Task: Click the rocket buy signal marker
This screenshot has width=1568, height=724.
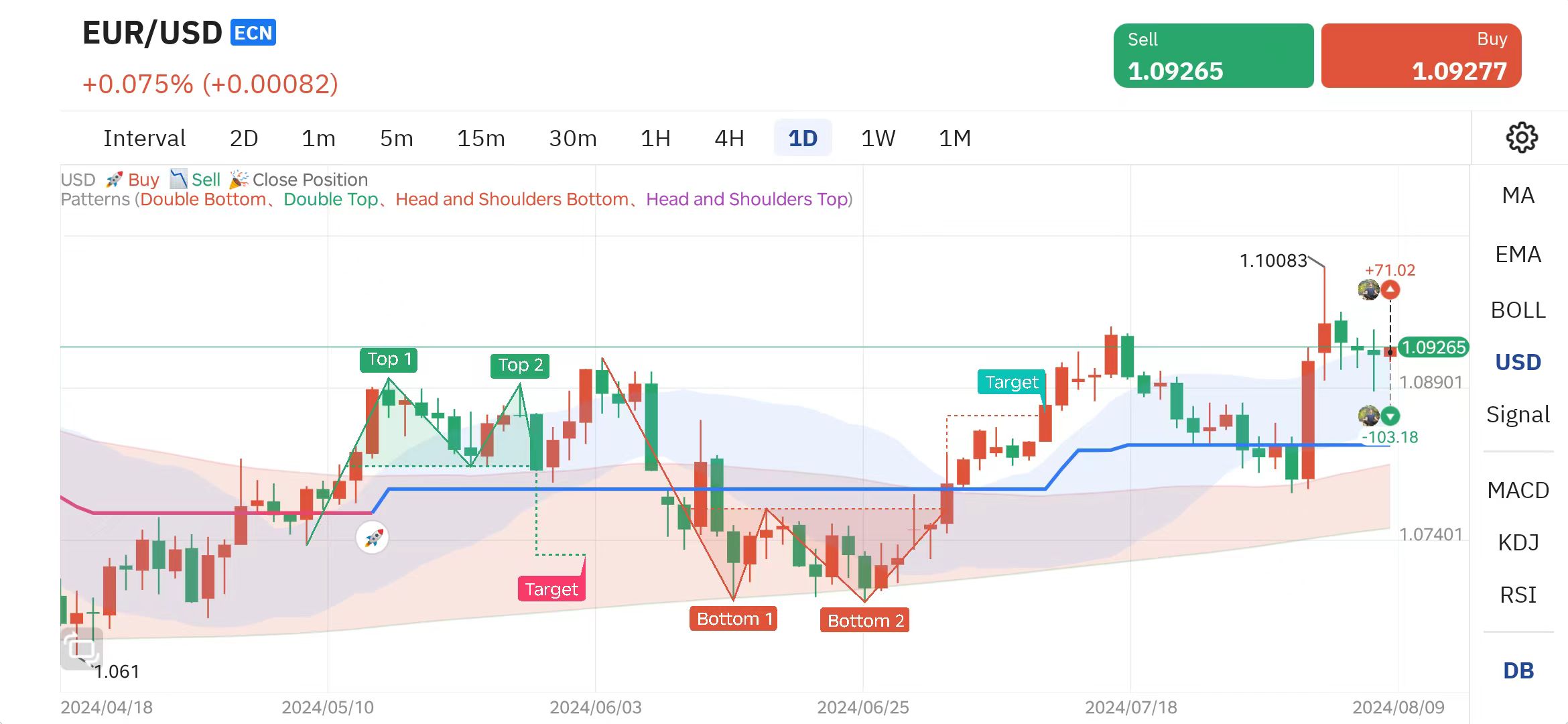Action: [x=373, y=538]
